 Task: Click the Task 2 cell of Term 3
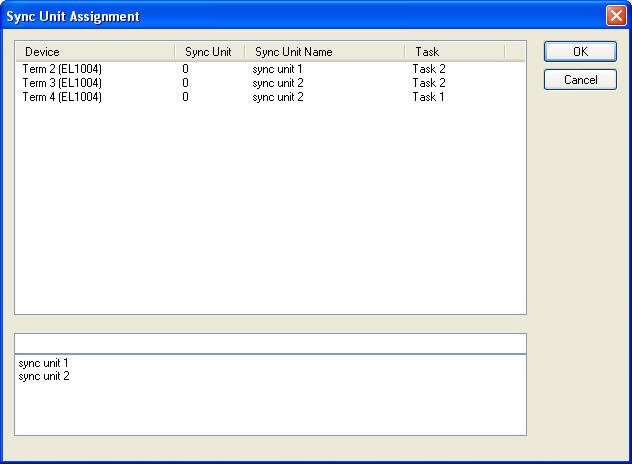click(x=428, y=83)
